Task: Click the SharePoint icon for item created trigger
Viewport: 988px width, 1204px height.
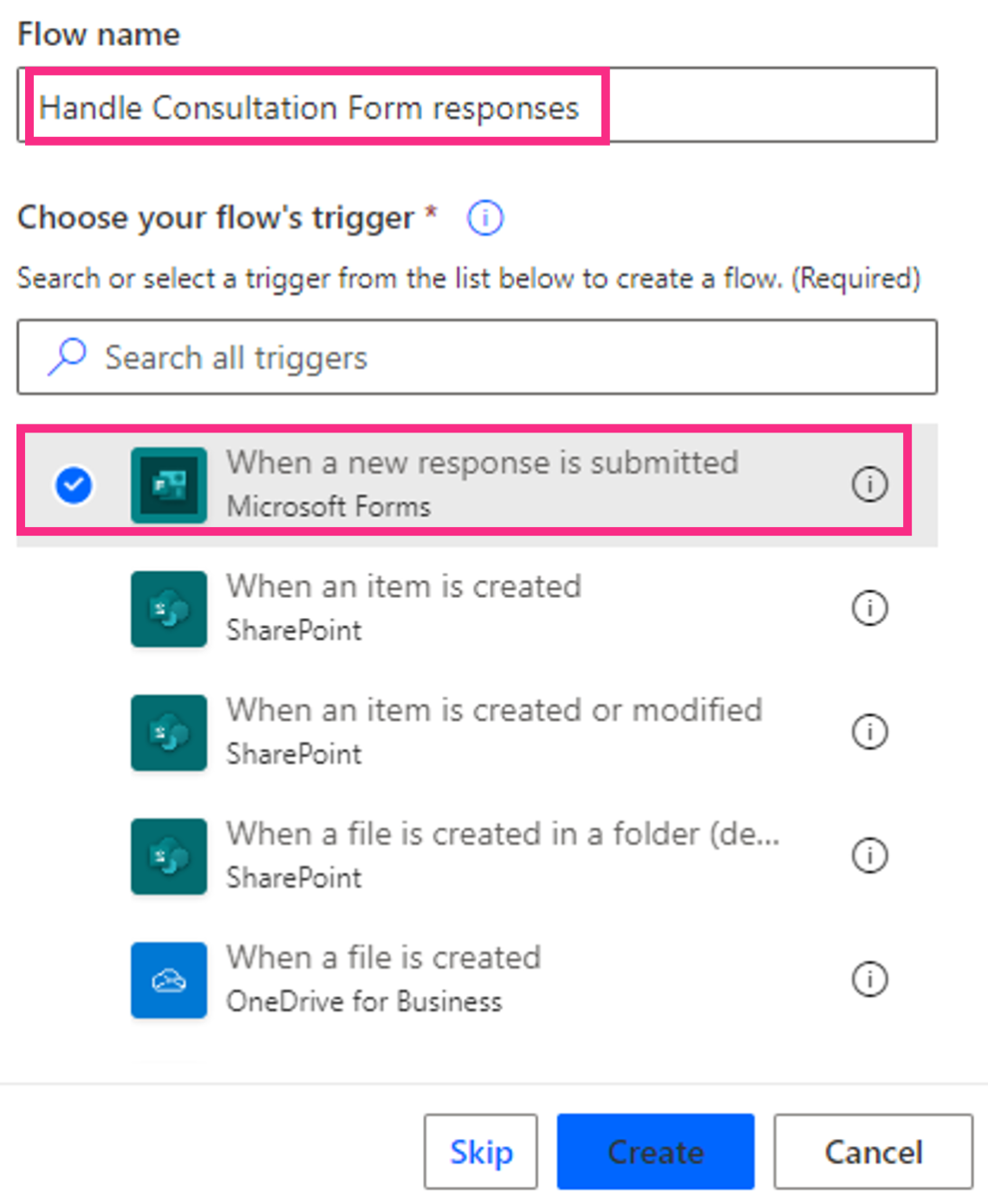Action: tap(168, 608)
